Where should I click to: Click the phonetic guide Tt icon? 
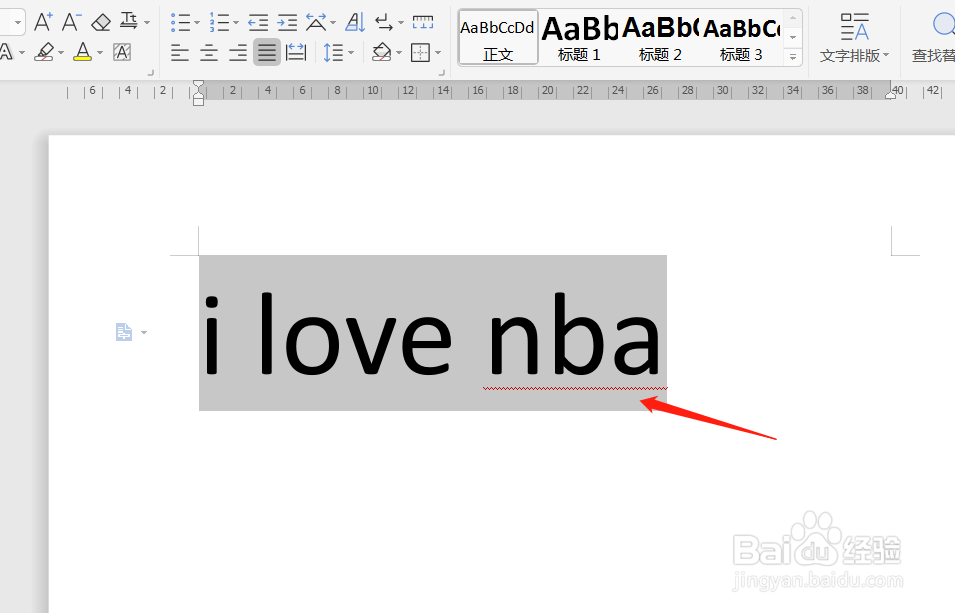click(x=129, y=22)
